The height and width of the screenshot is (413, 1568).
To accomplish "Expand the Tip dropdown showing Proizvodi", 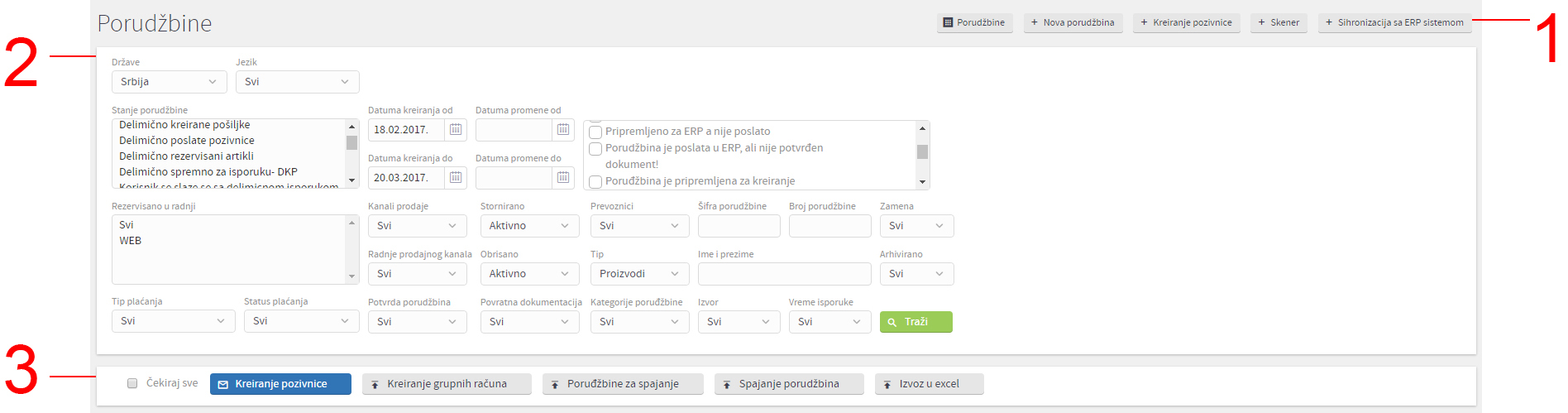I will pyautogui.click(x=640, y=274).
